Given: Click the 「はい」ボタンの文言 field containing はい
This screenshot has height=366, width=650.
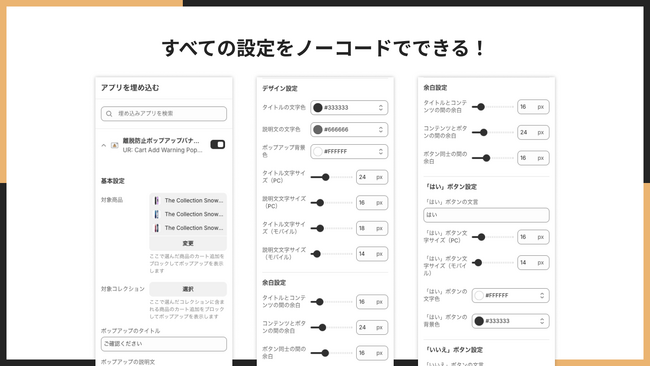Looking at the screenshot, I should click(486, 215).
